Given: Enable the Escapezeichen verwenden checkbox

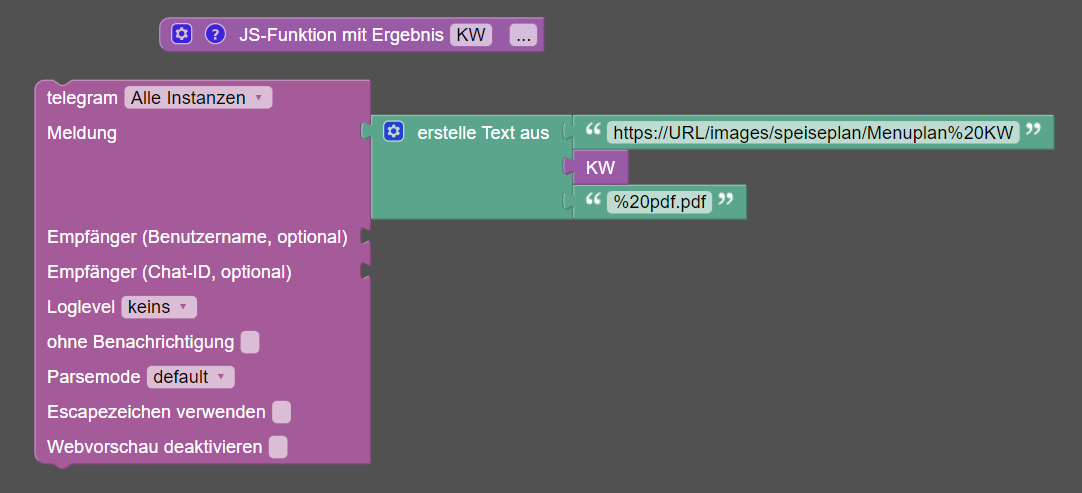Looking at the screenshot, I should click(282, 412).
